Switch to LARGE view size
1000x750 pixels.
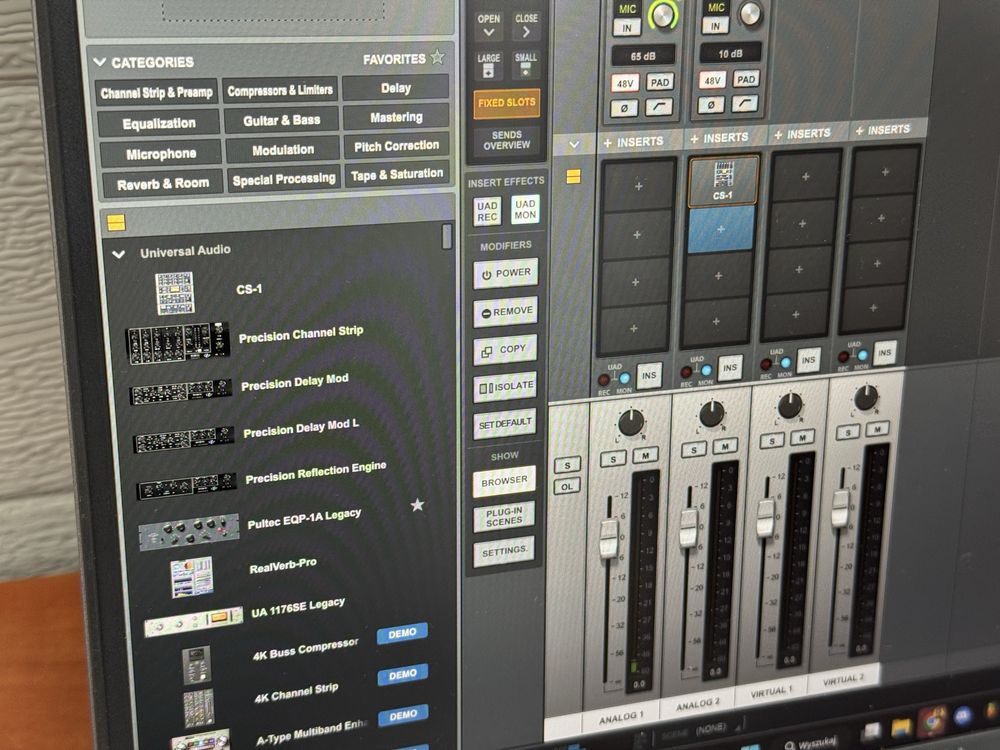[x=489, y=65]
